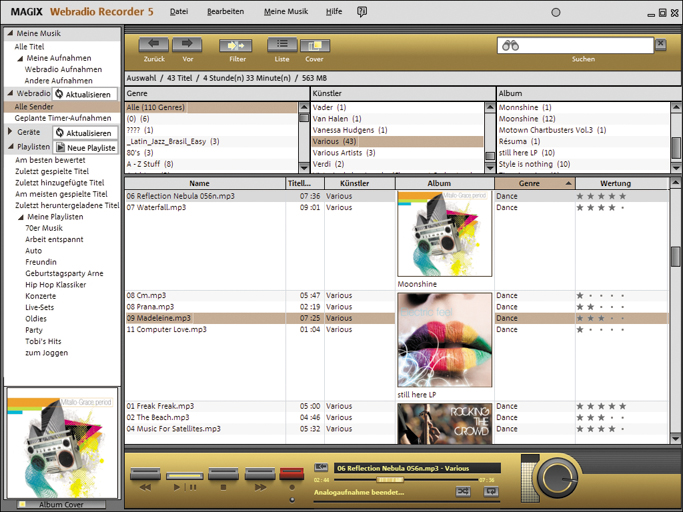683x512 pixels.
Task: Click scroll down arrow of track list
Action: pos(675,438)
